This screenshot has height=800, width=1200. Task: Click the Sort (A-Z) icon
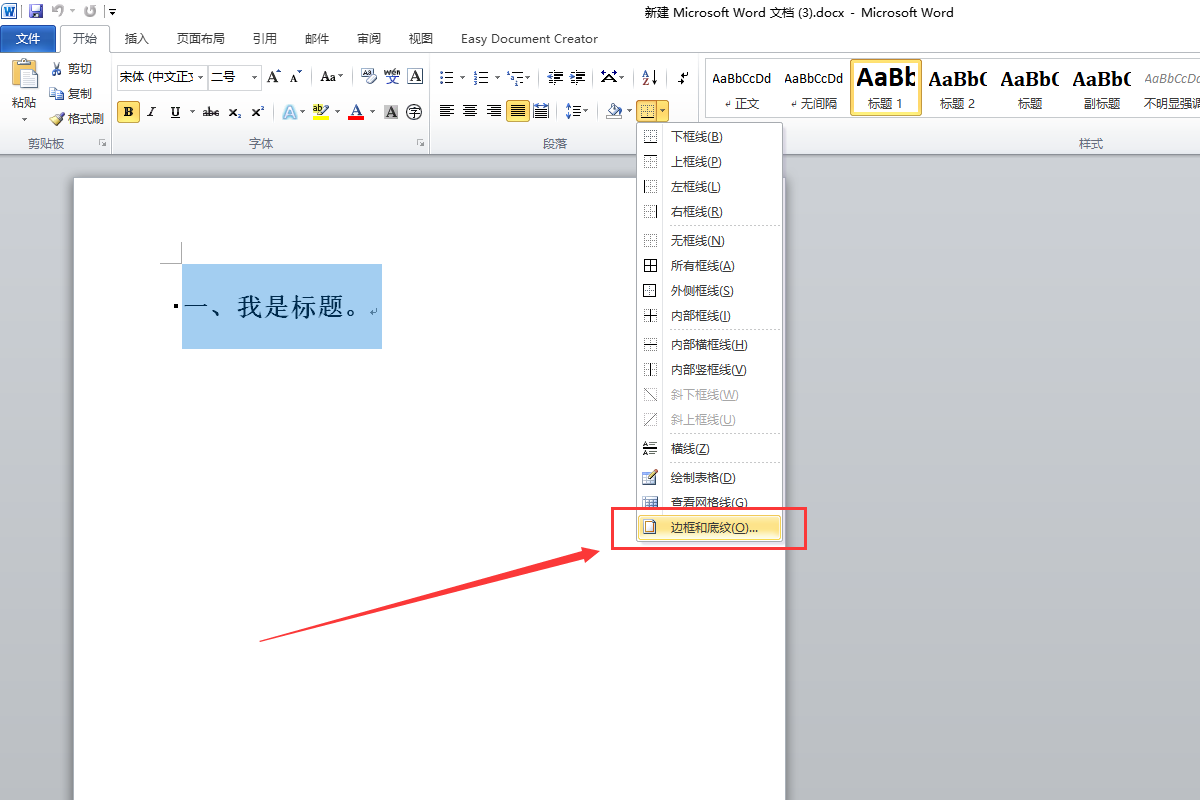click(649, 77)
